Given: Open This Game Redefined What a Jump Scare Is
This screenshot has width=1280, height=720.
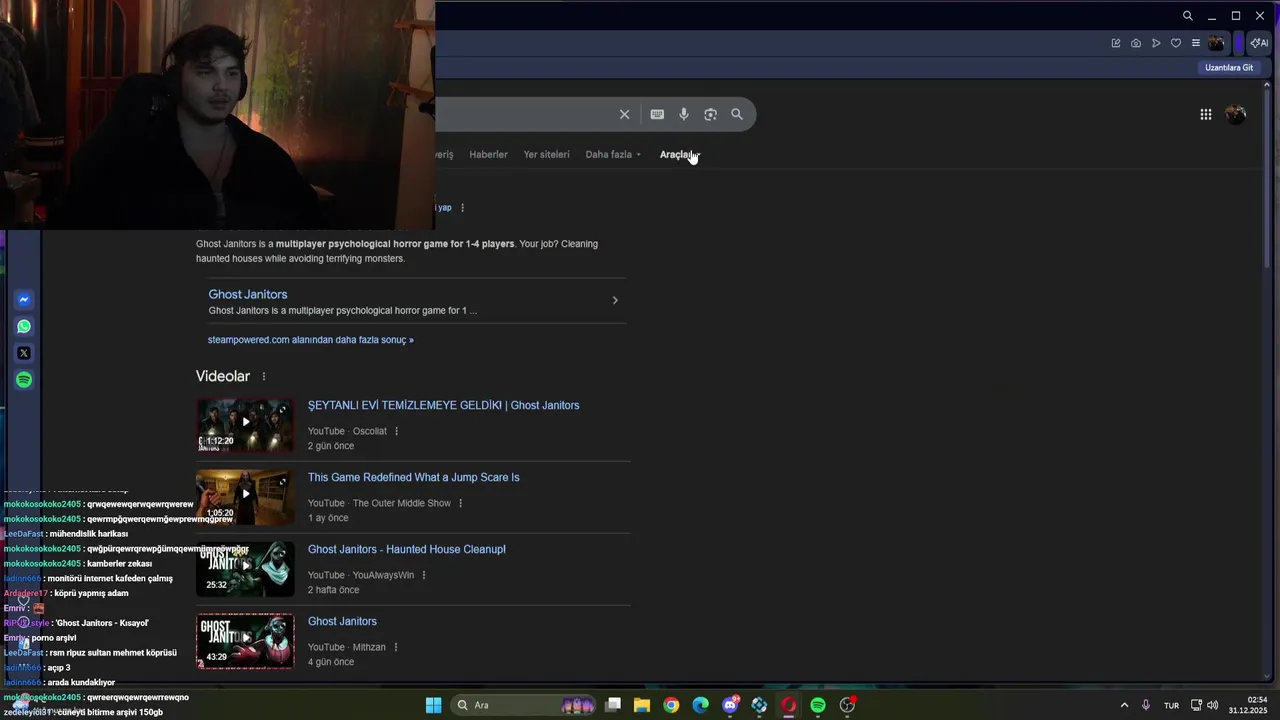Looking at the screenshot, I should point(413,477).
